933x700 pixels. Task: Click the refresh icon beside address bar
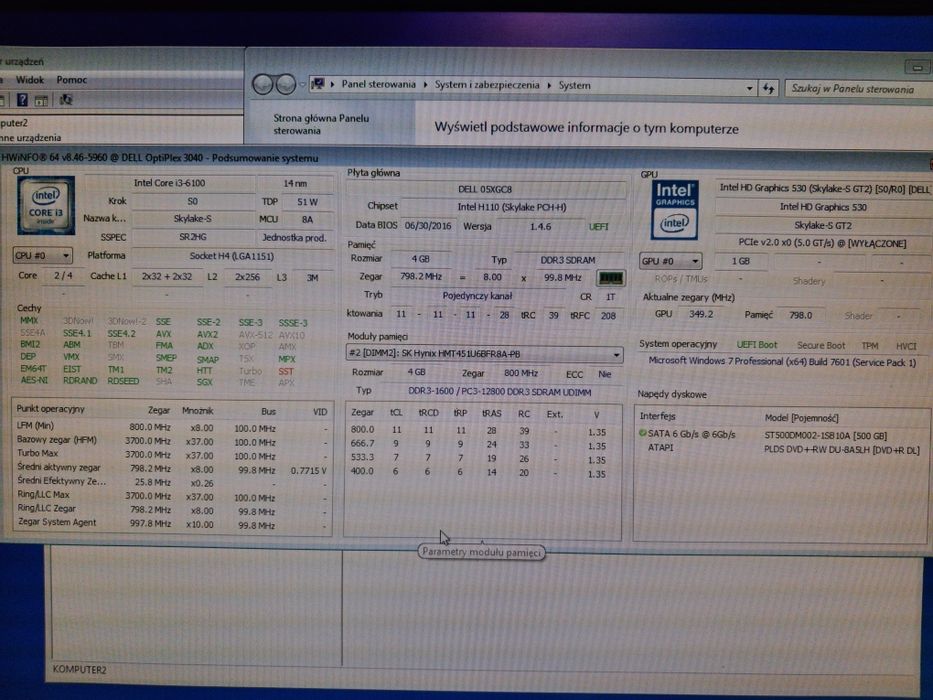click(x=769, y=89)
